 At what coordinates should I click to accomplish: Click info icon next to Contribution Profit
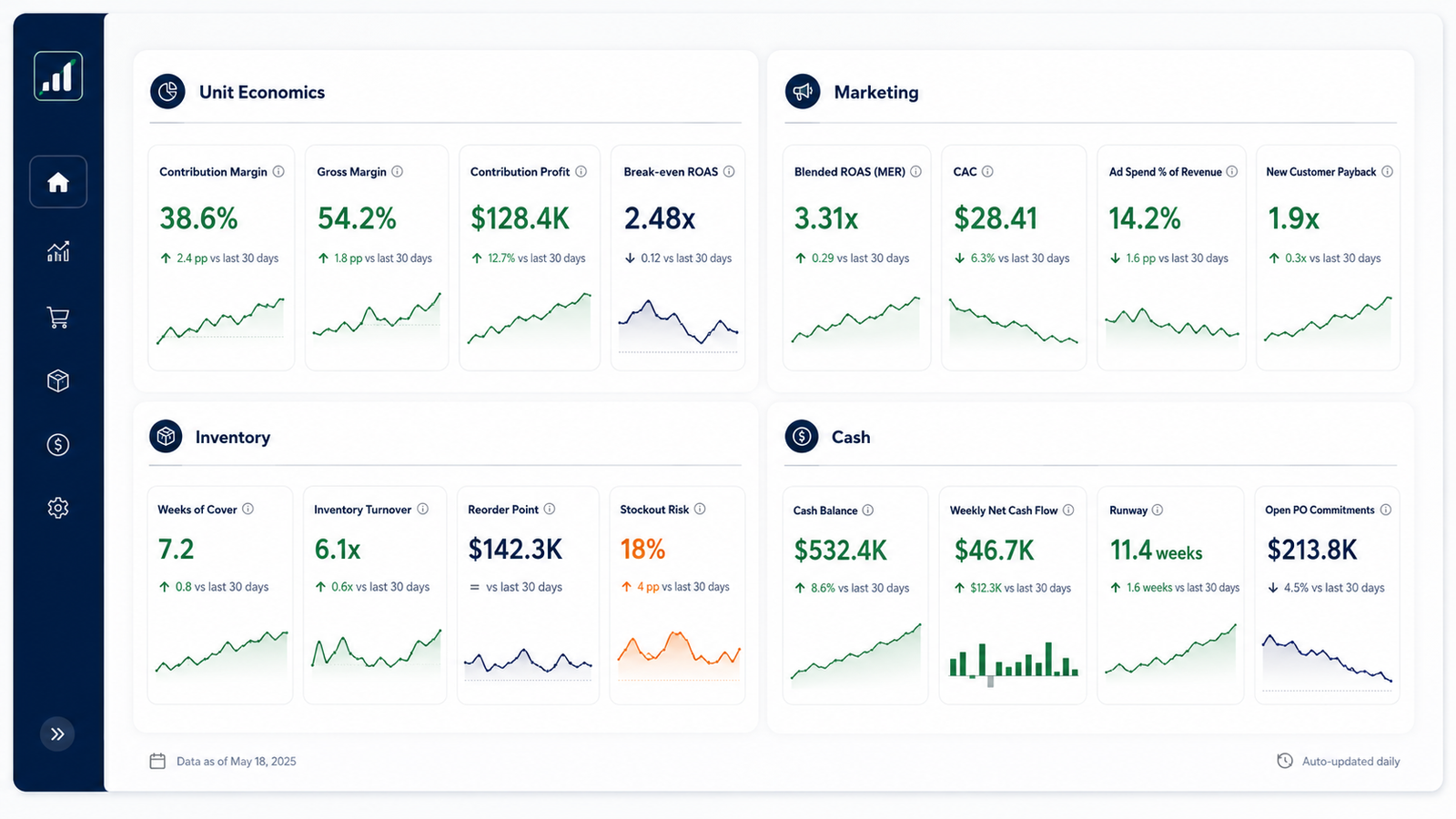point(581,171)
